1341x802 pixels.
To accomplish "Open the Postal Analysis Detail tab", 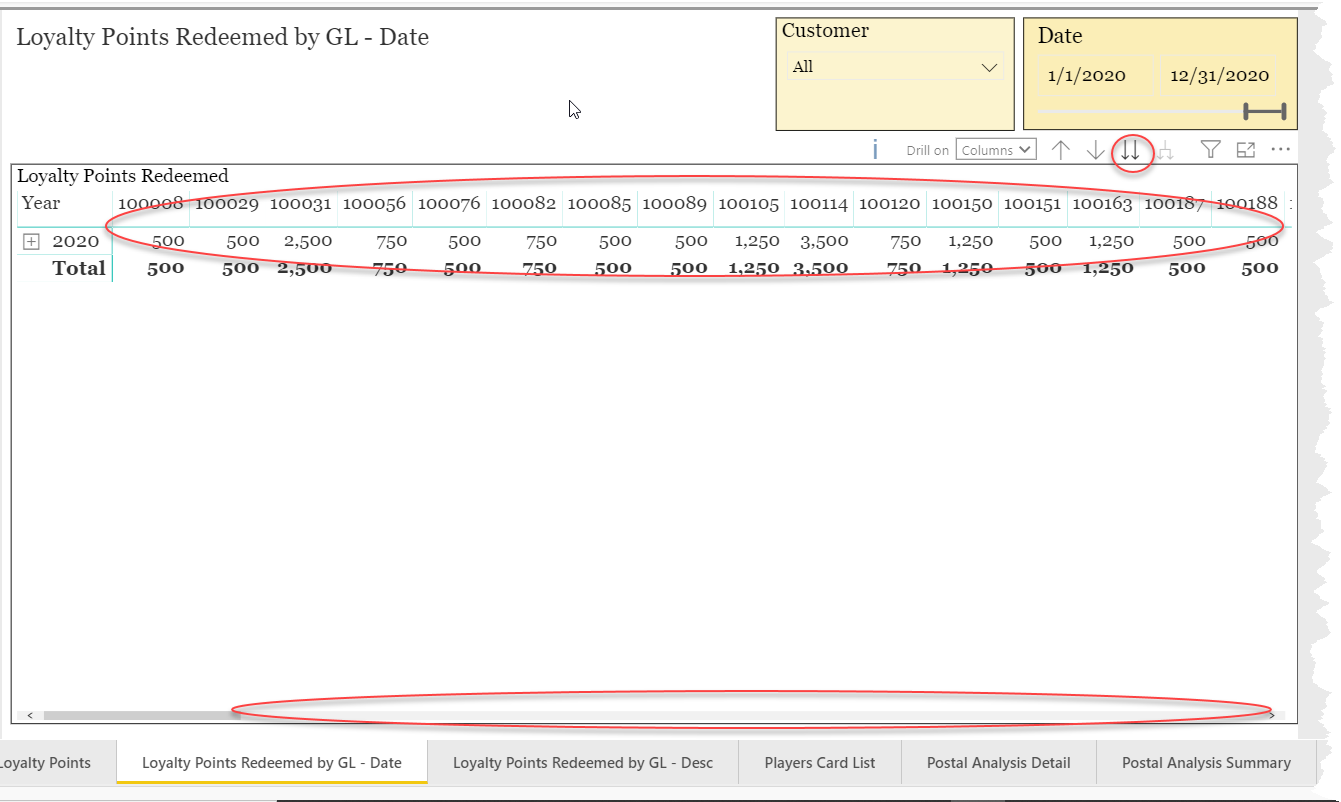I will coord(999,762).
